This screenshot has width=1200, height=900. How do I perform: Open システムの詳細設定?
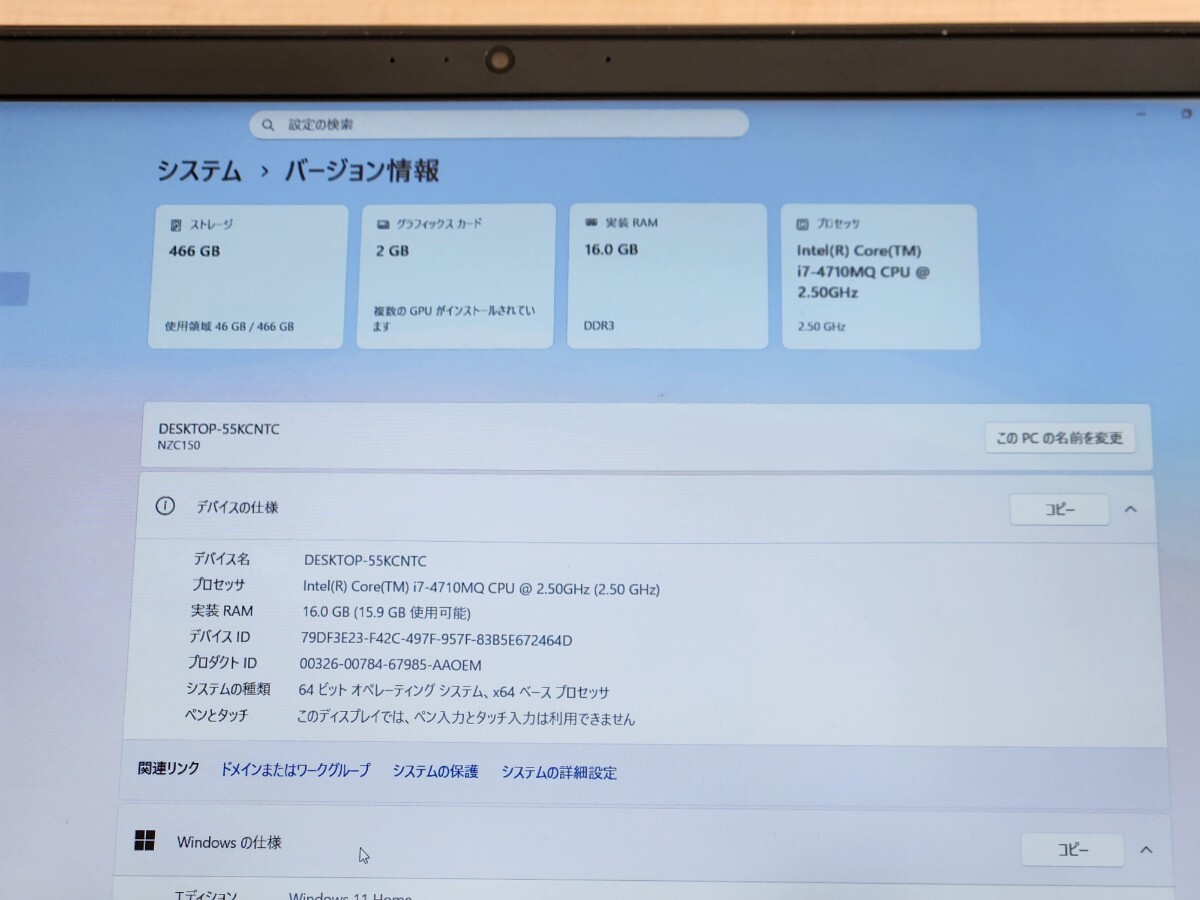click(x=560, y=772)
